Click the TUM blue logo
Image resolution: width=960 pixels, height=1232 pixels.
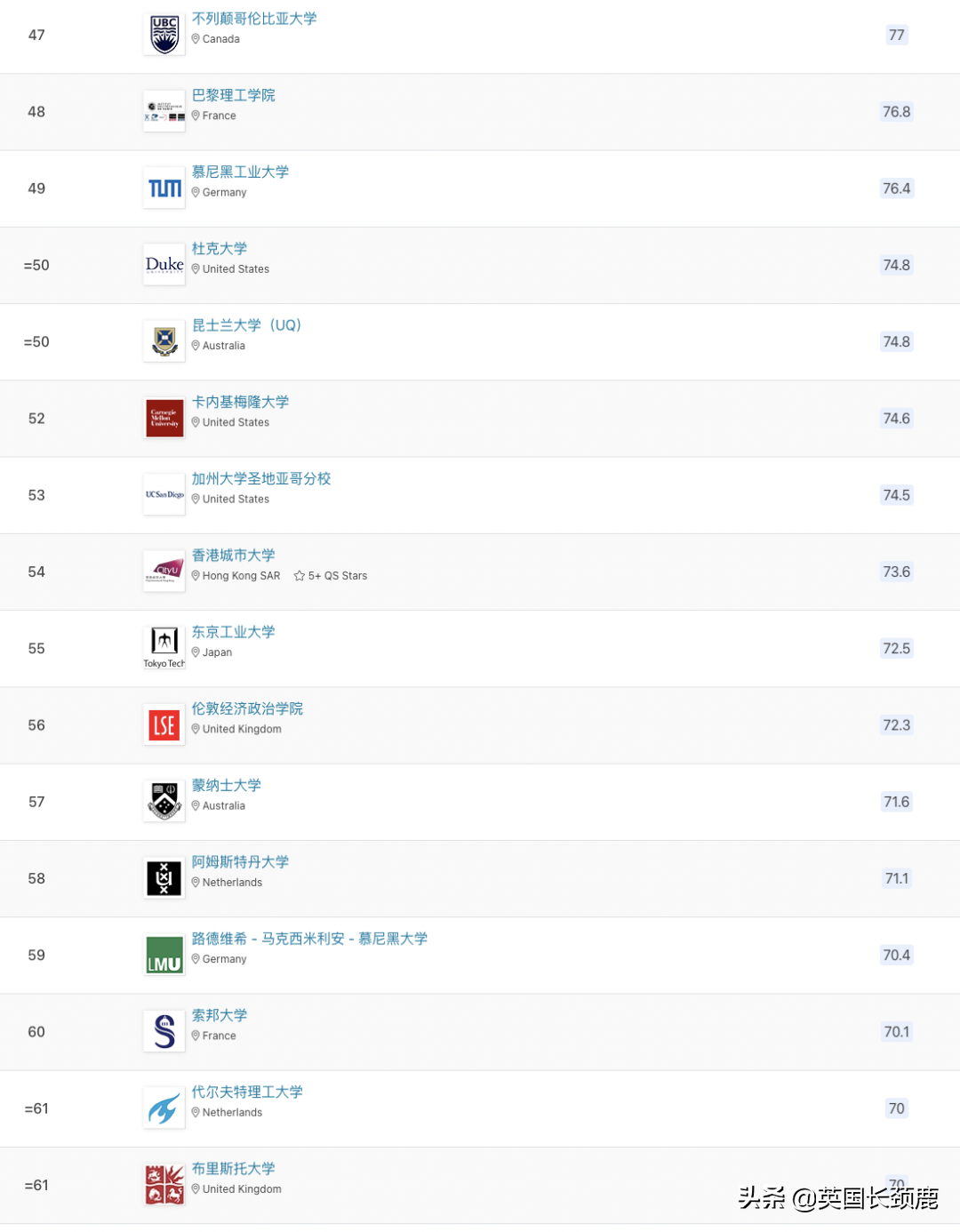(164, 188)
